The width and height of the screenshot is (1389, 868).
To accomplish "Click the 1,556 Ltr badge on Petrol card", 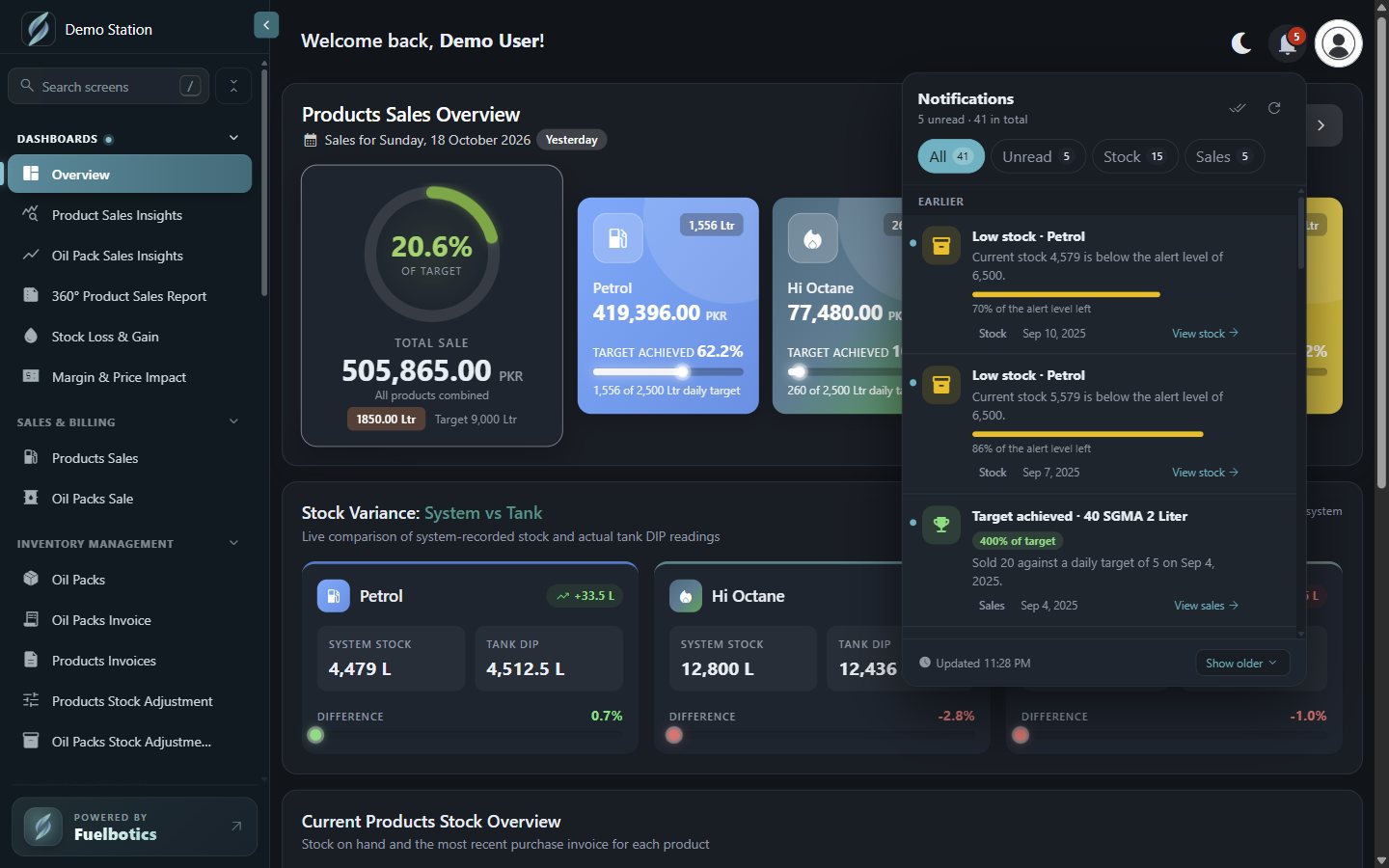I will tap(711, 225).
